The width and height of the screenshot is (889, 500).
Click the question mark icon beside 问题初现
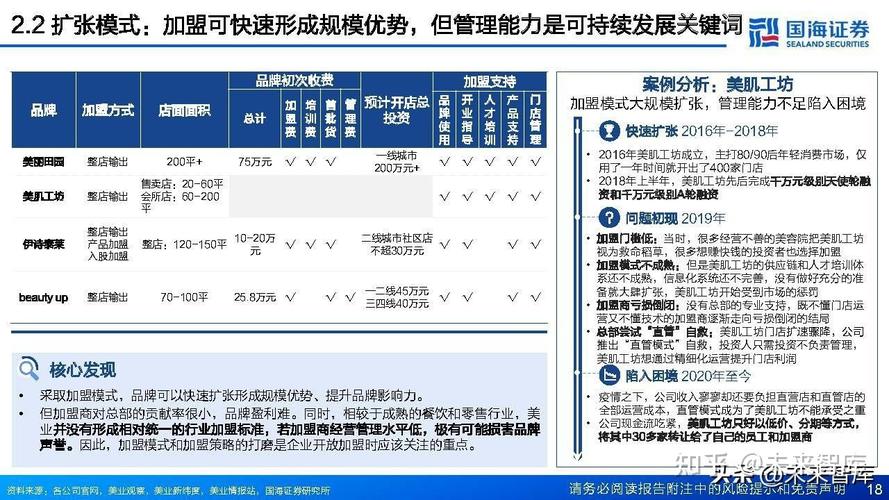point(609,218)
